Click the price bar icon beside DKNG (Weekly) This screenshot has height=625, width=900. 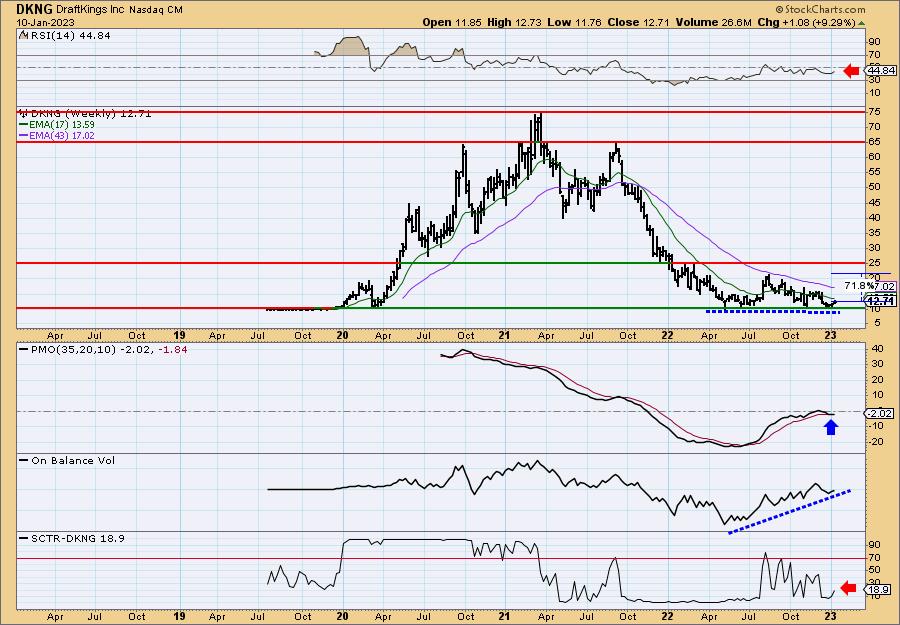point(24,114)
